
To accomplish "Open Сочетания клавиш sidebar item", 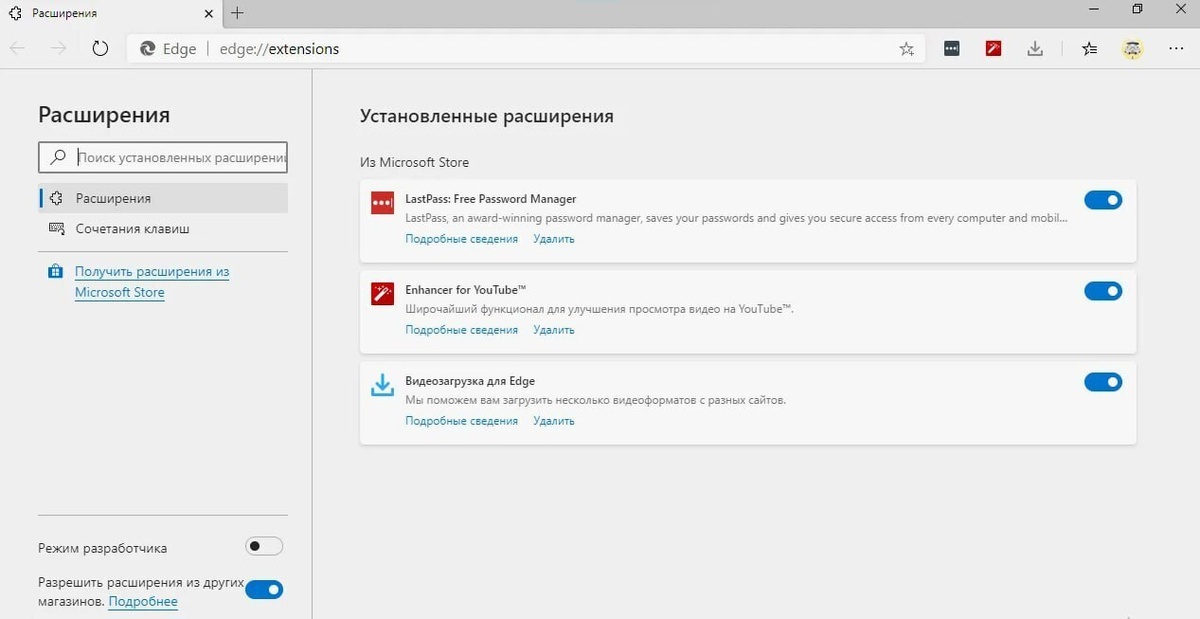I will 163,228.
